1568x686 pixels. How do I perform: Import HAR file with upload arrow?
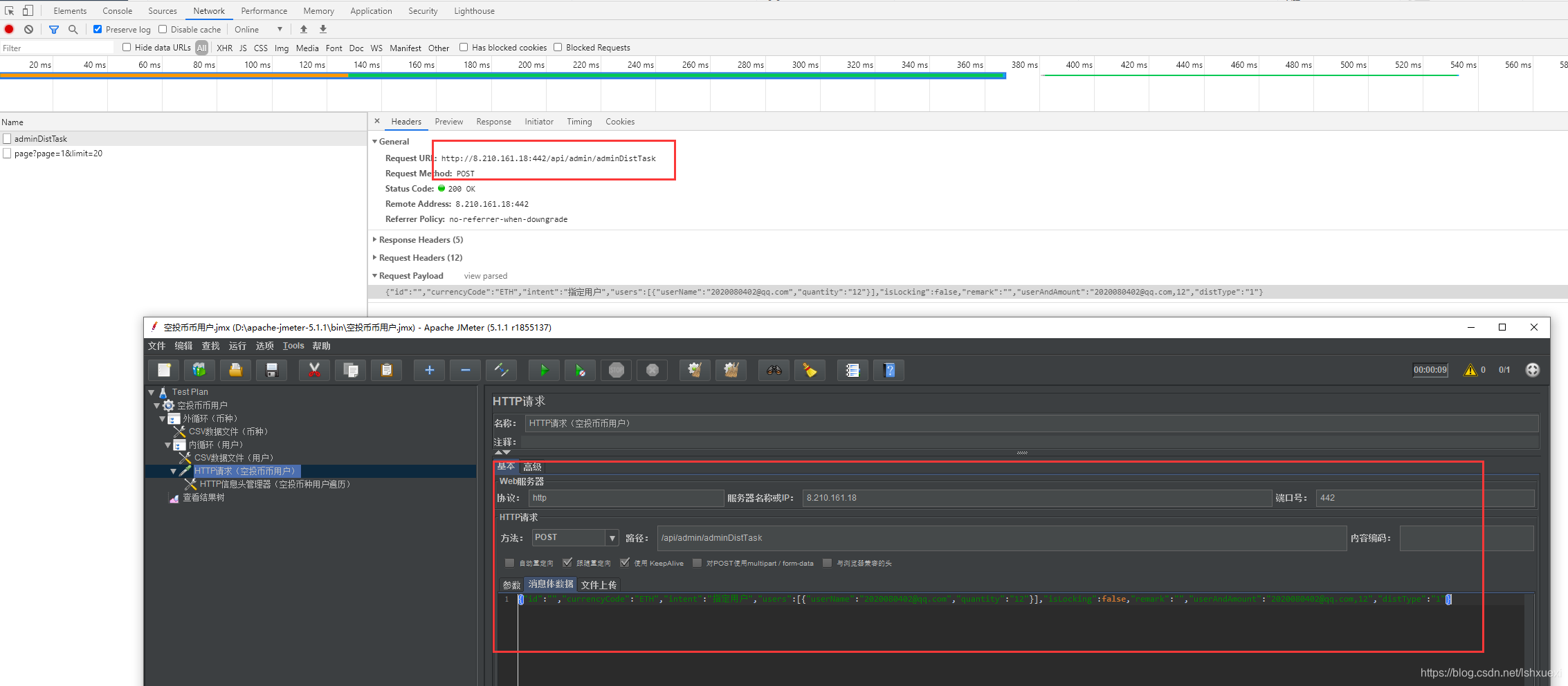coord(303,29)
